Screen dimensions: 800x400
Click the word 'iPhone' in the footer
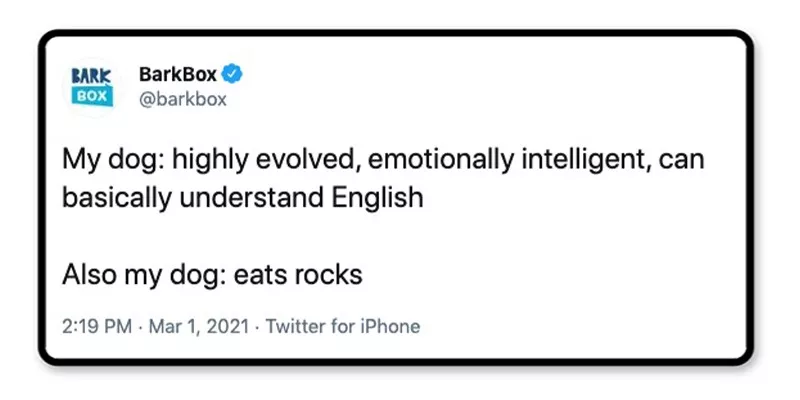(x=392, y=326)
